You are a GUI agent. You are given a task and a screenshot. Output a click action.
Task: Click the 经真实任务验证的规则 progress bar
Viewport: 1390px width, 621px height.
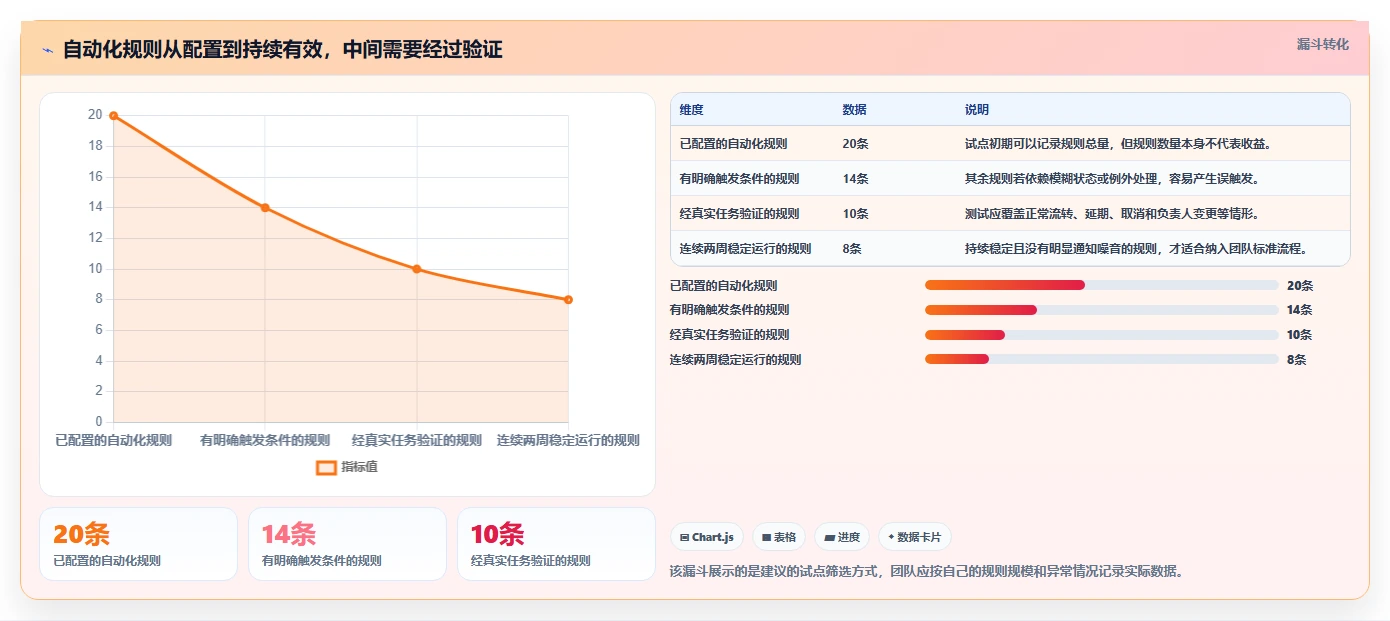(x=1102, y=335)
